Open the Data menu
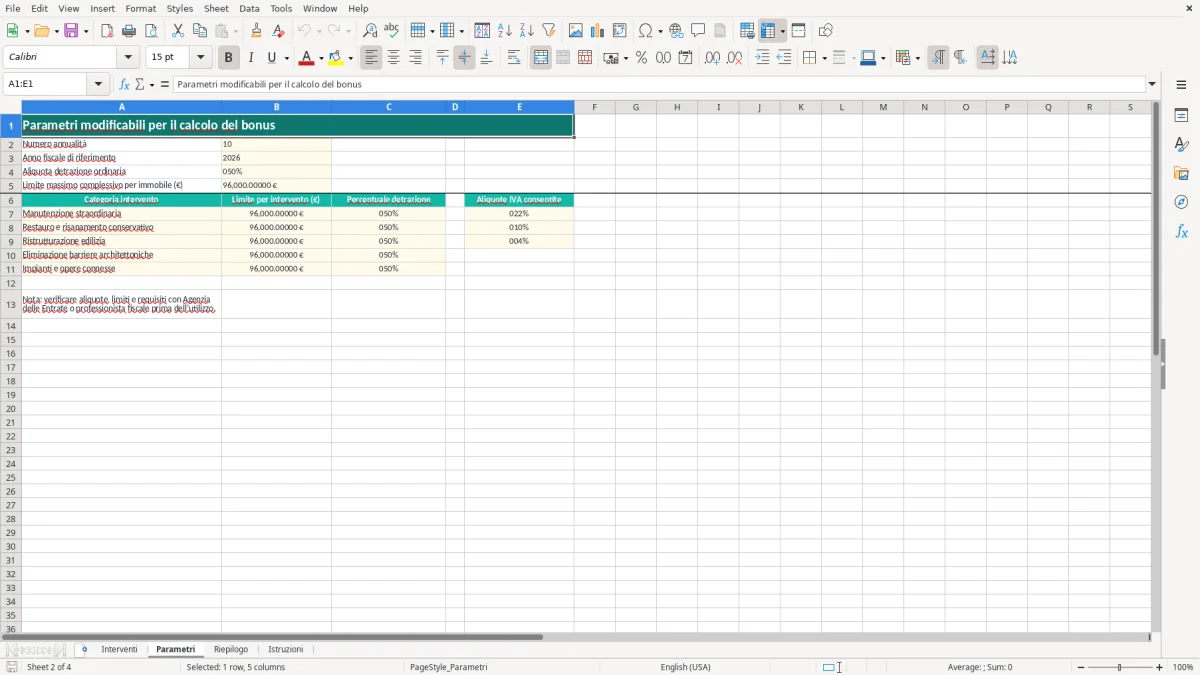This screenshot has height=675, width=1200. click(x=249, y=8)
